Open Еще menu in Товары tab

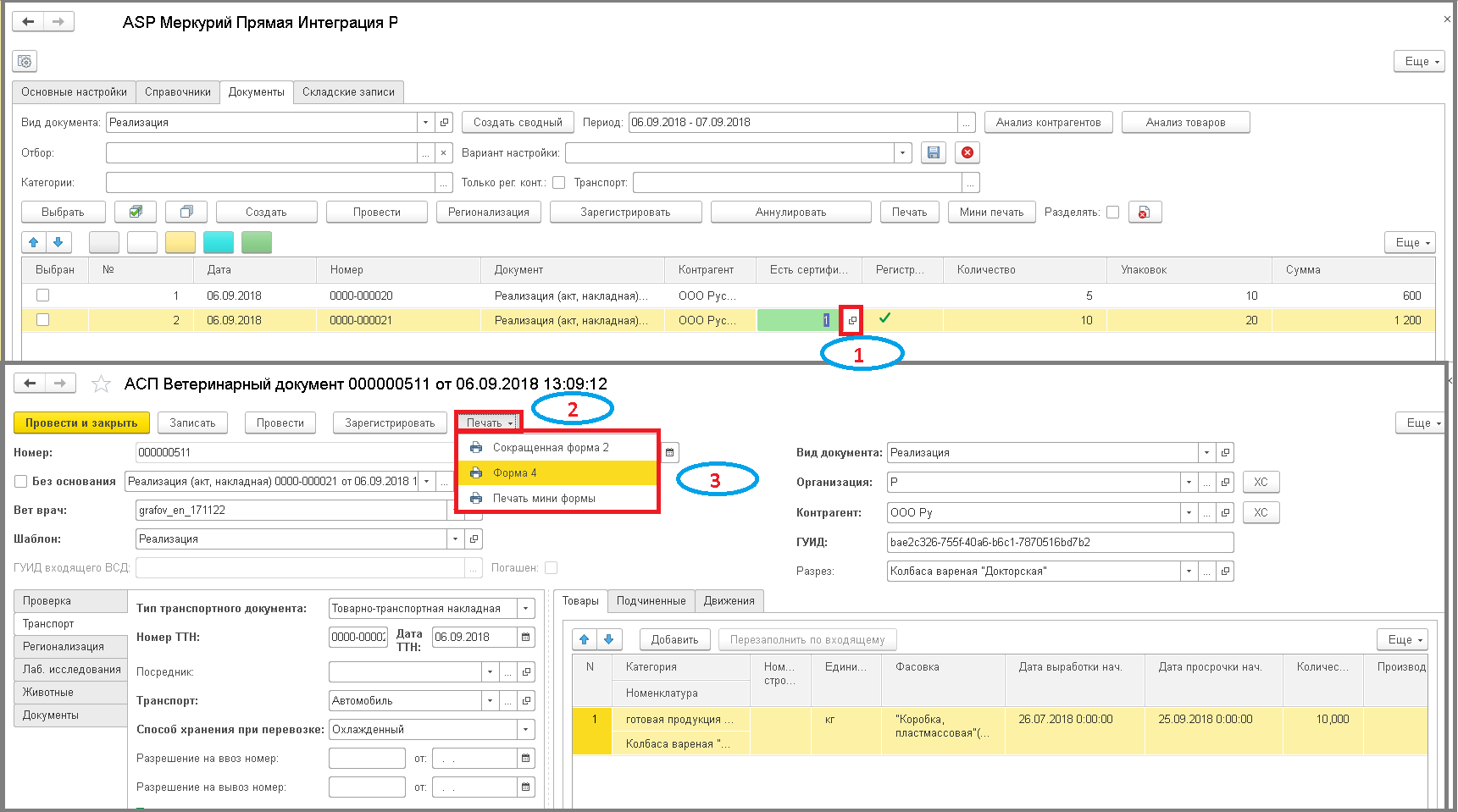pyautogui.click(x=1403, y=639)
